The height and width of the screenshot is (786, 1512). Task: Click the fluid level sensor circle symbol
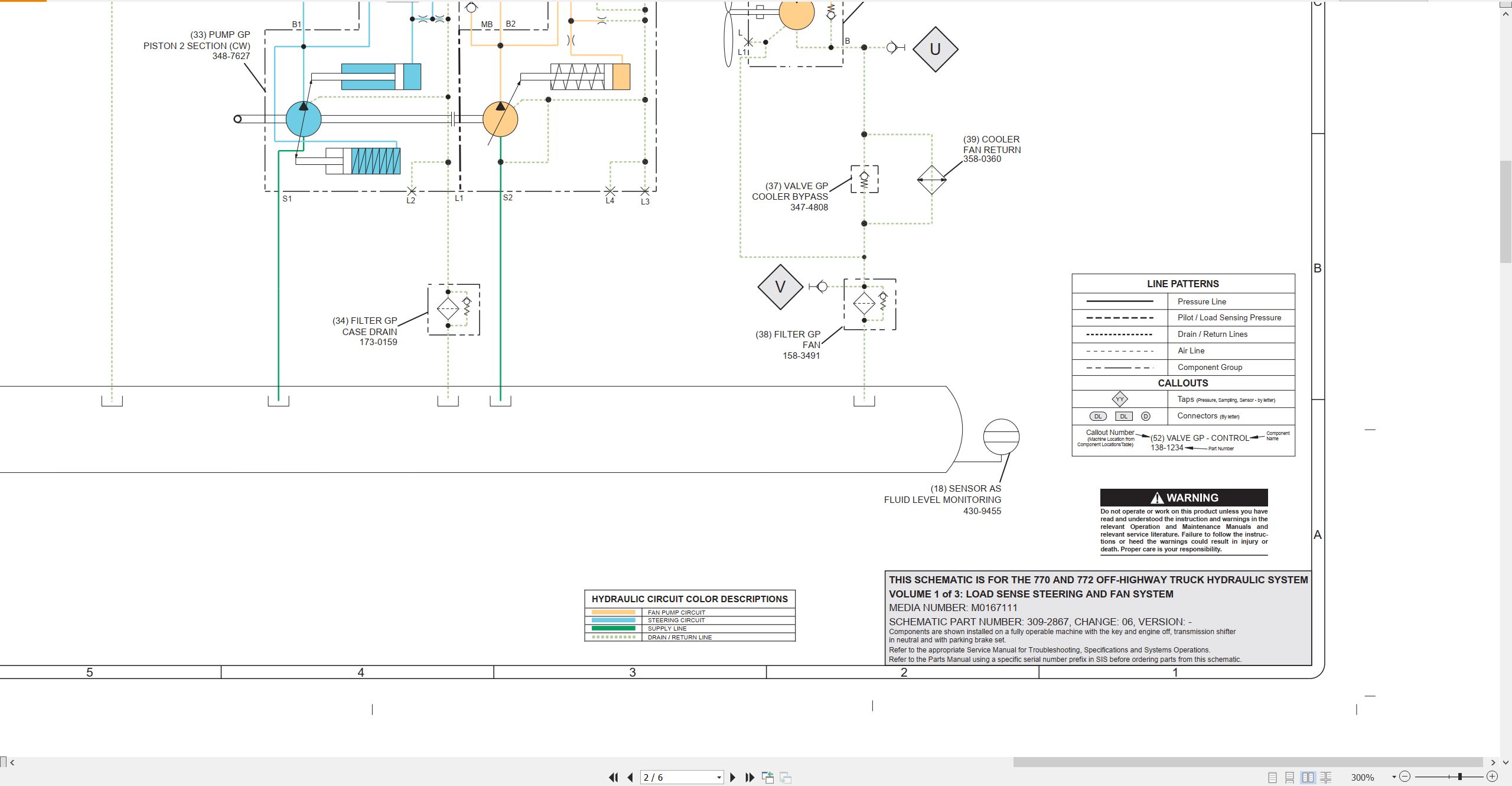[1001, 437]
